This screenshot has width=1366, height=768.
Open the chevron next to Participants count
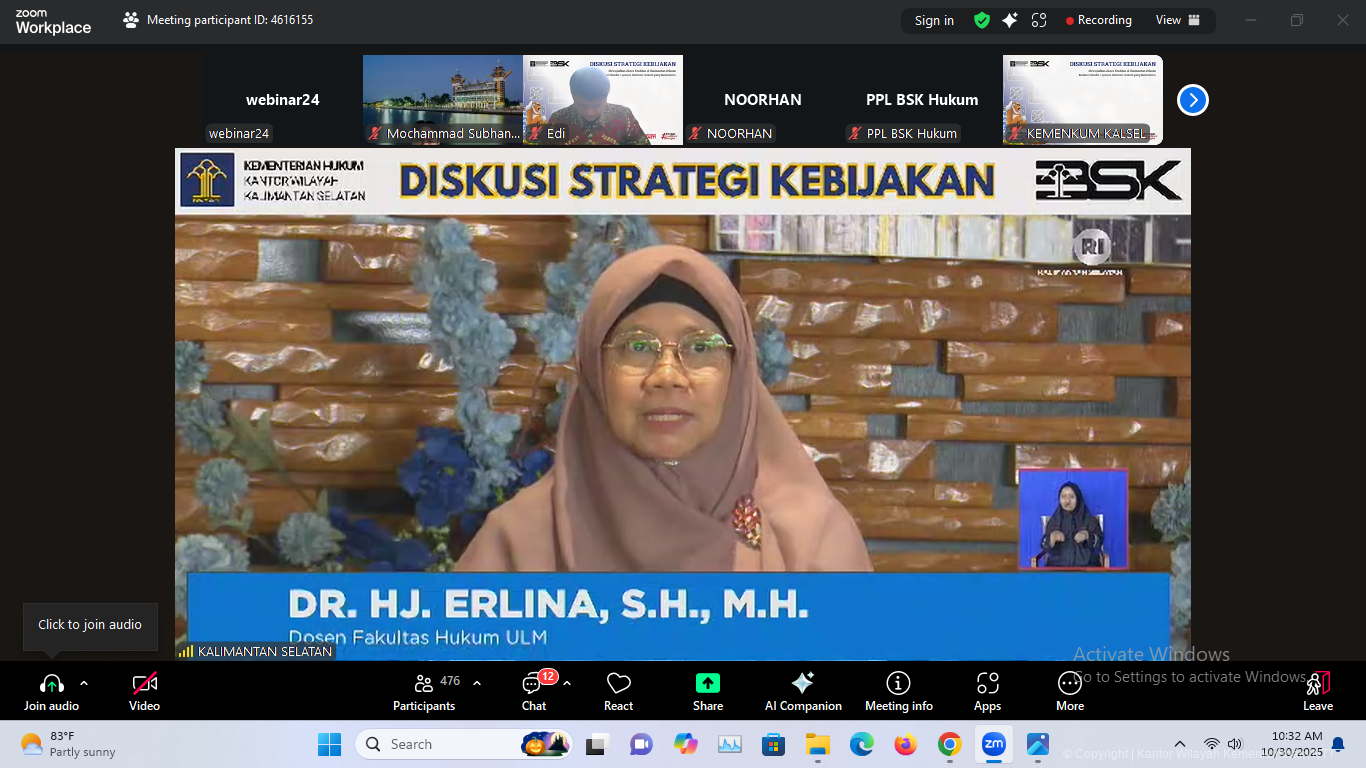click(476, 682)
